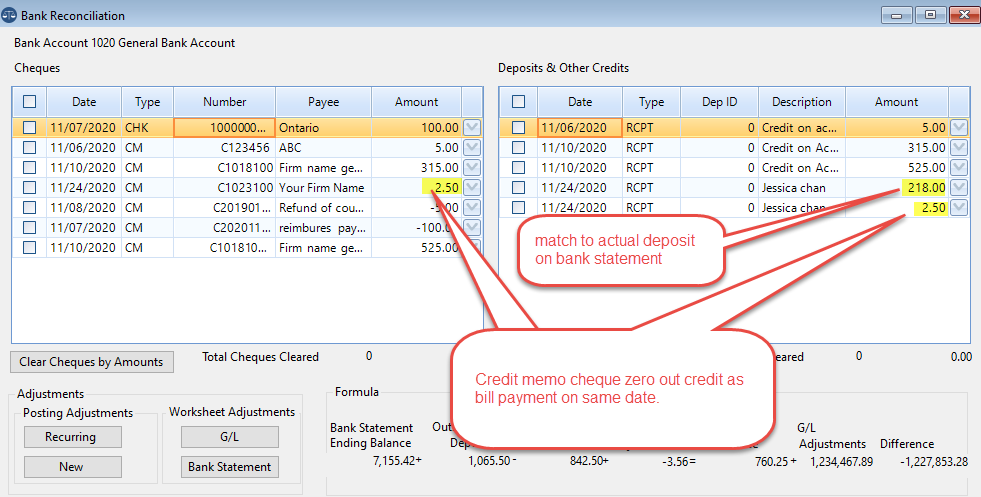981x497 pixels.
Task: Sort cheques by the Amount column header
Action: 417,102
